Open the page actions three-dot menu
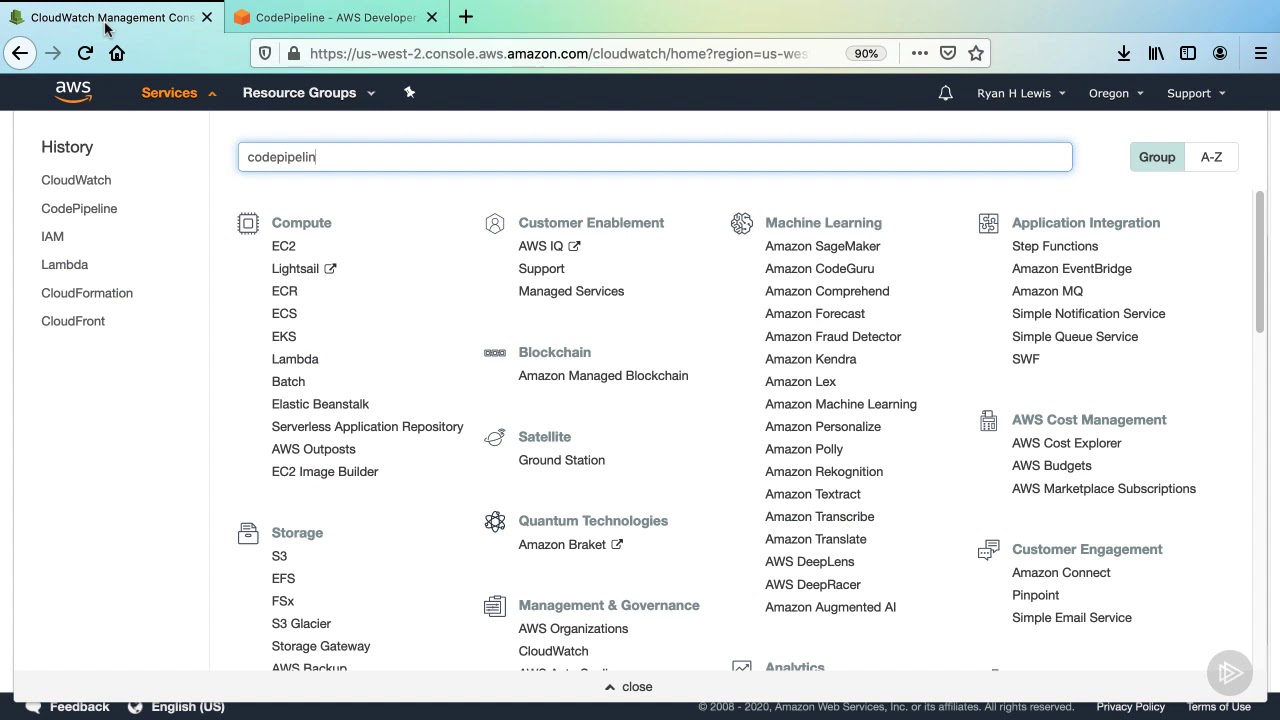The image size is (1280, 720). [x=920, y=53]
